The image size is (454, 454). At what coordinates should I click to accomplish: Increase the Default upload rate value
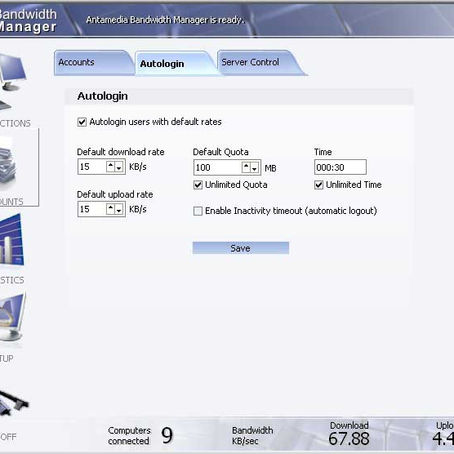(x=111, y=209)
